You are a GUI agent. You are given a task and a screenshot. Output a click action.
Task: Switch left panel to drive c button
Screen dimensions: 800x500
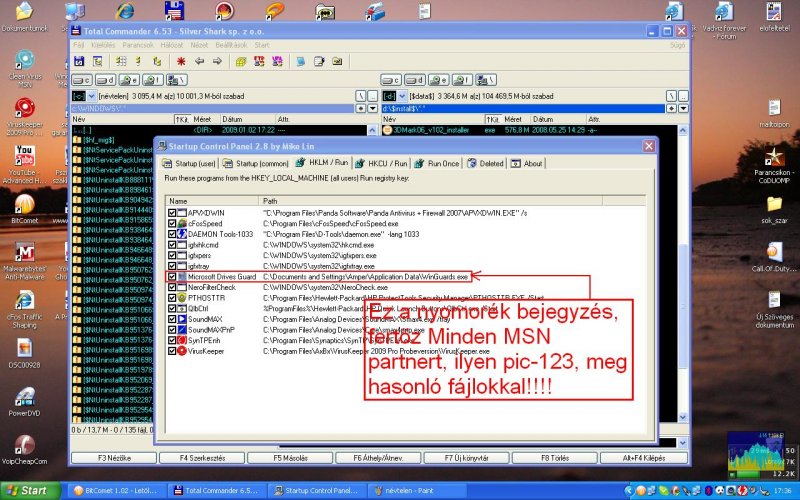(82, 80)
